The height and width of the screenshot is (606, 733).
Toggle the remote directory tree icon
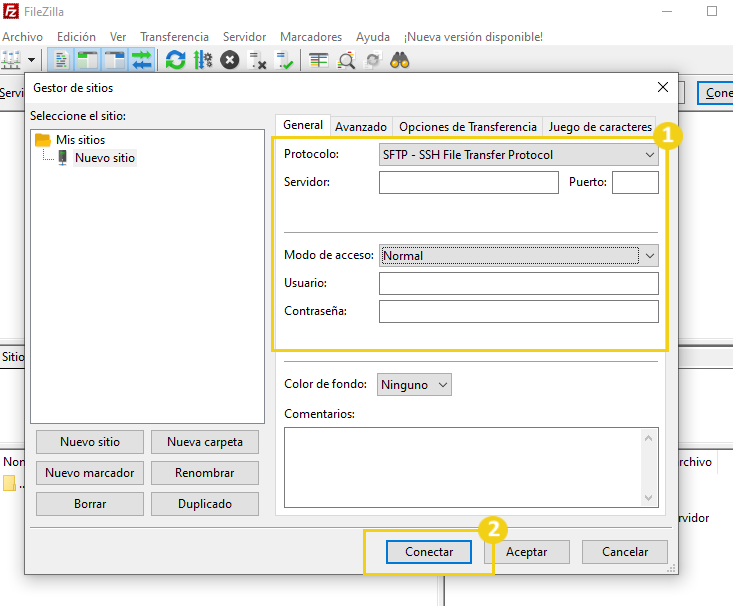pyautogui.click(x=115, y=60)
